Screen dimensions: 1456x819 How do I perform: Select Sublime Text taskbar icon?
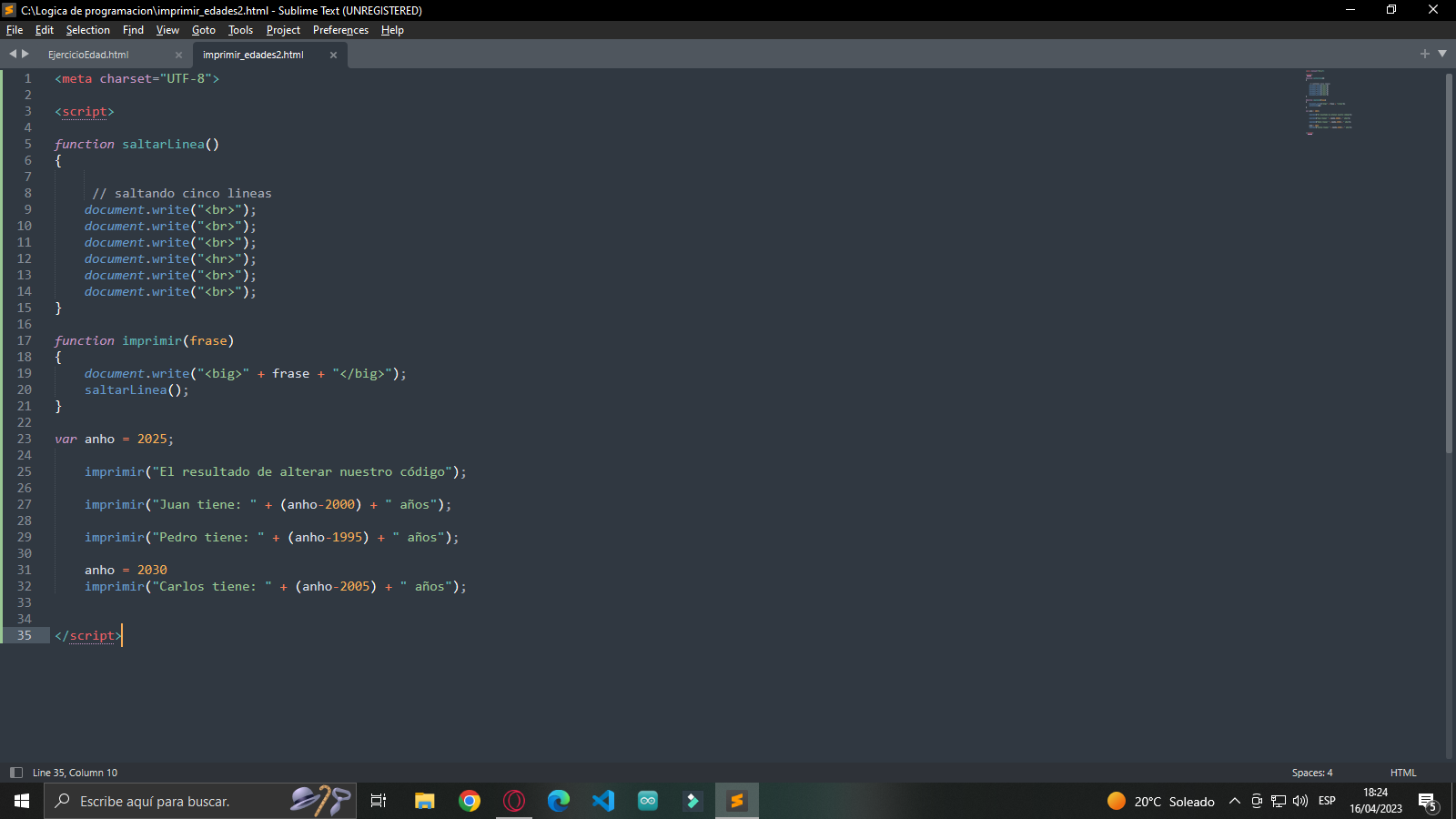[737, 801]
